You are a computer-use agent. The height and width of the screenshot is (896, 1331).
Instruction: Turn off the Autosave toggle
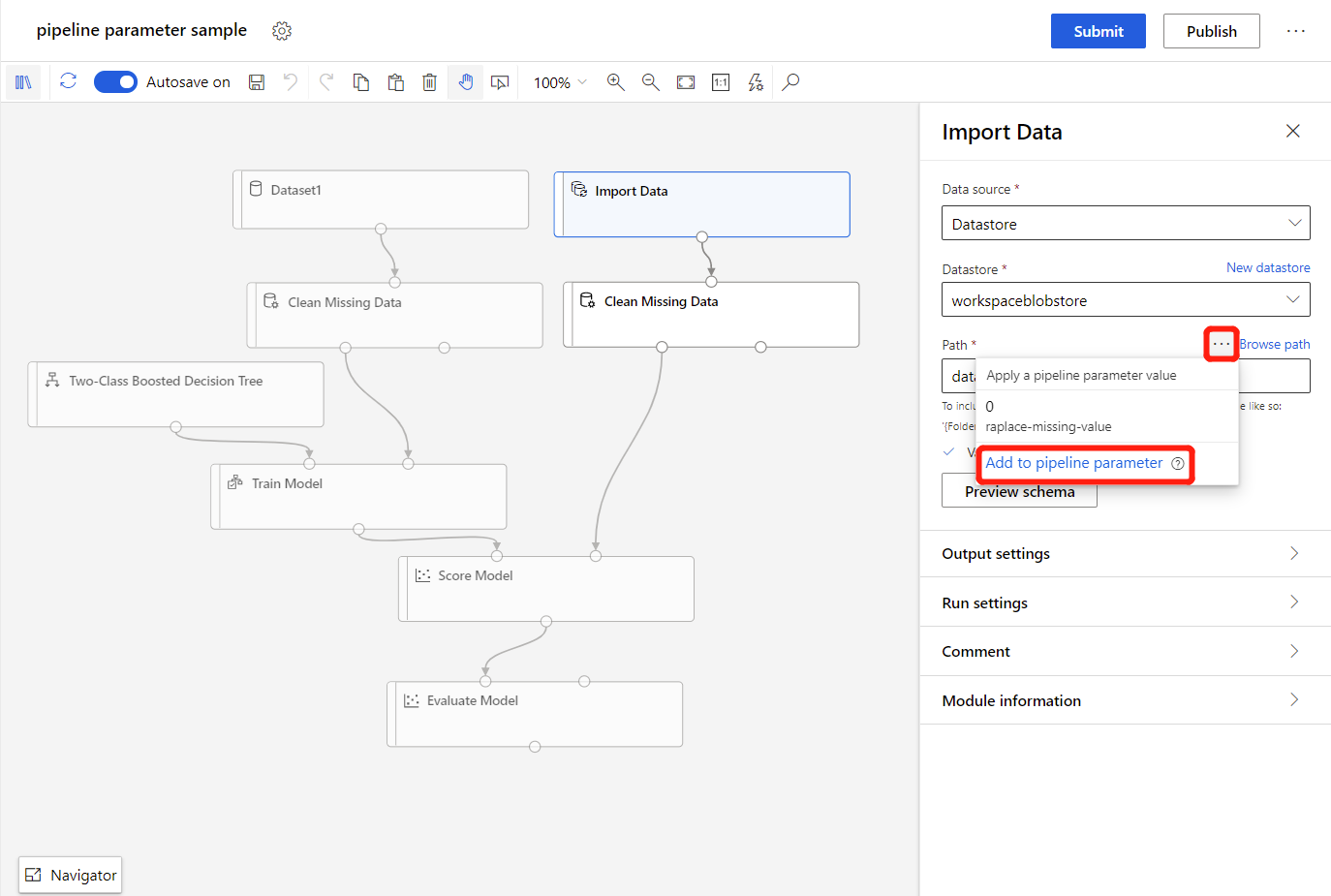point(115,82)
